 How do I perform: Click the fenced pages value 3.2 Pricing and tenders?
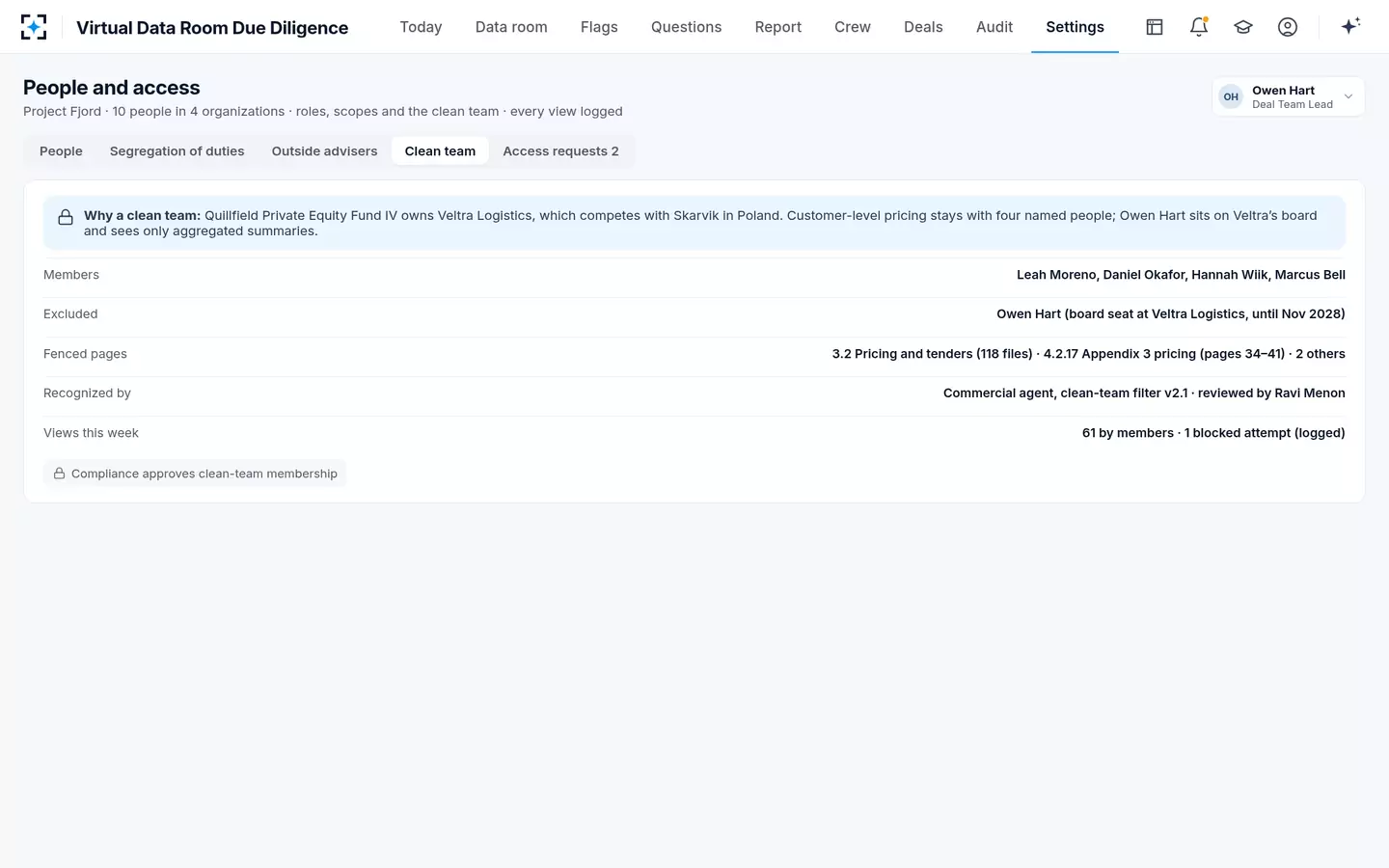[x=1088, y=354]
